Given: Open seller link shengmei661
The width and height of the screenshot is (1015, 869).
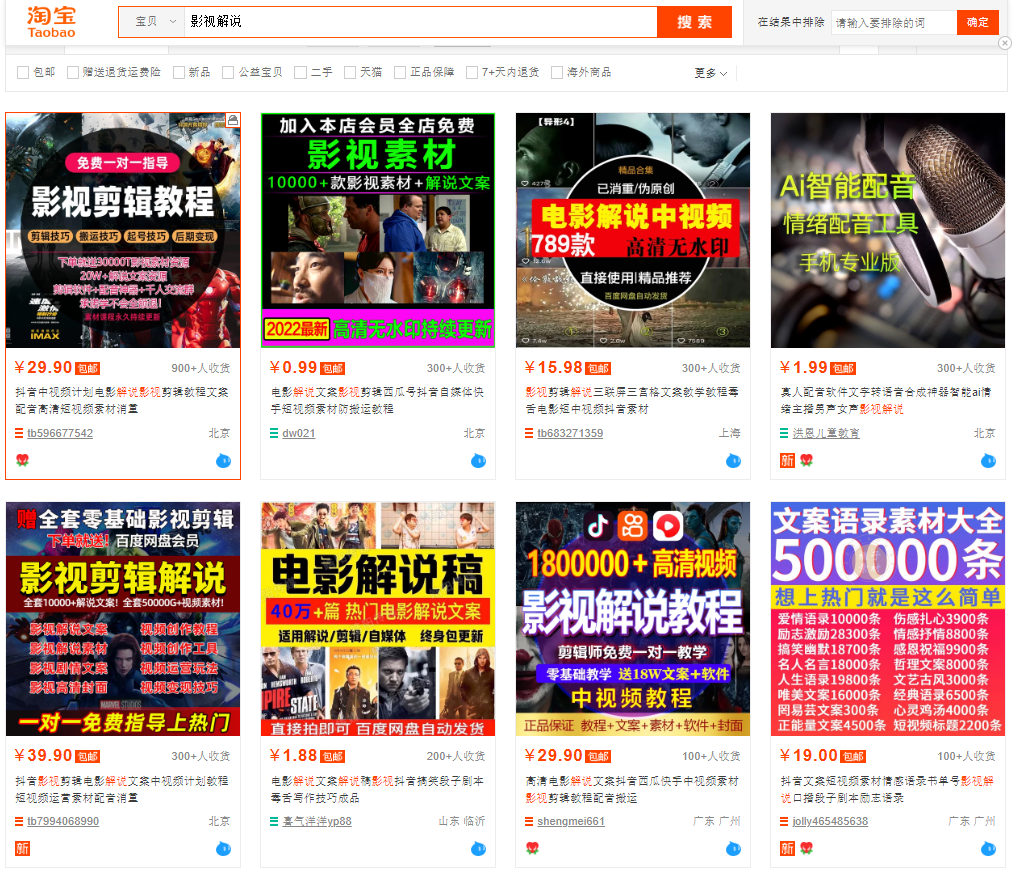Looking at the screenshot, I should tap(571, 821).
